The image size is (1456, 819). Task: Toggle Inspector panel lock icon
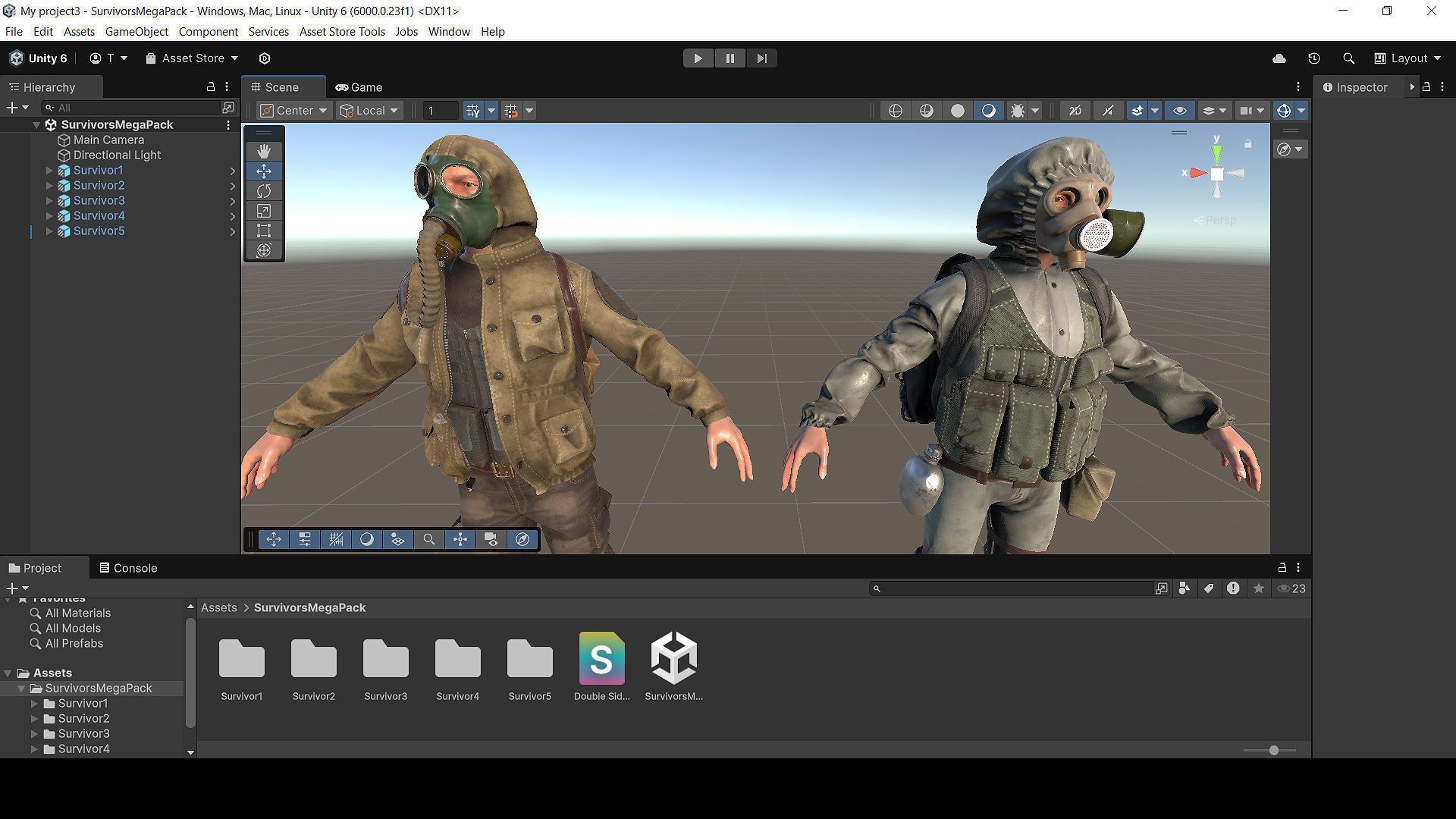(x=1426, y=87)
